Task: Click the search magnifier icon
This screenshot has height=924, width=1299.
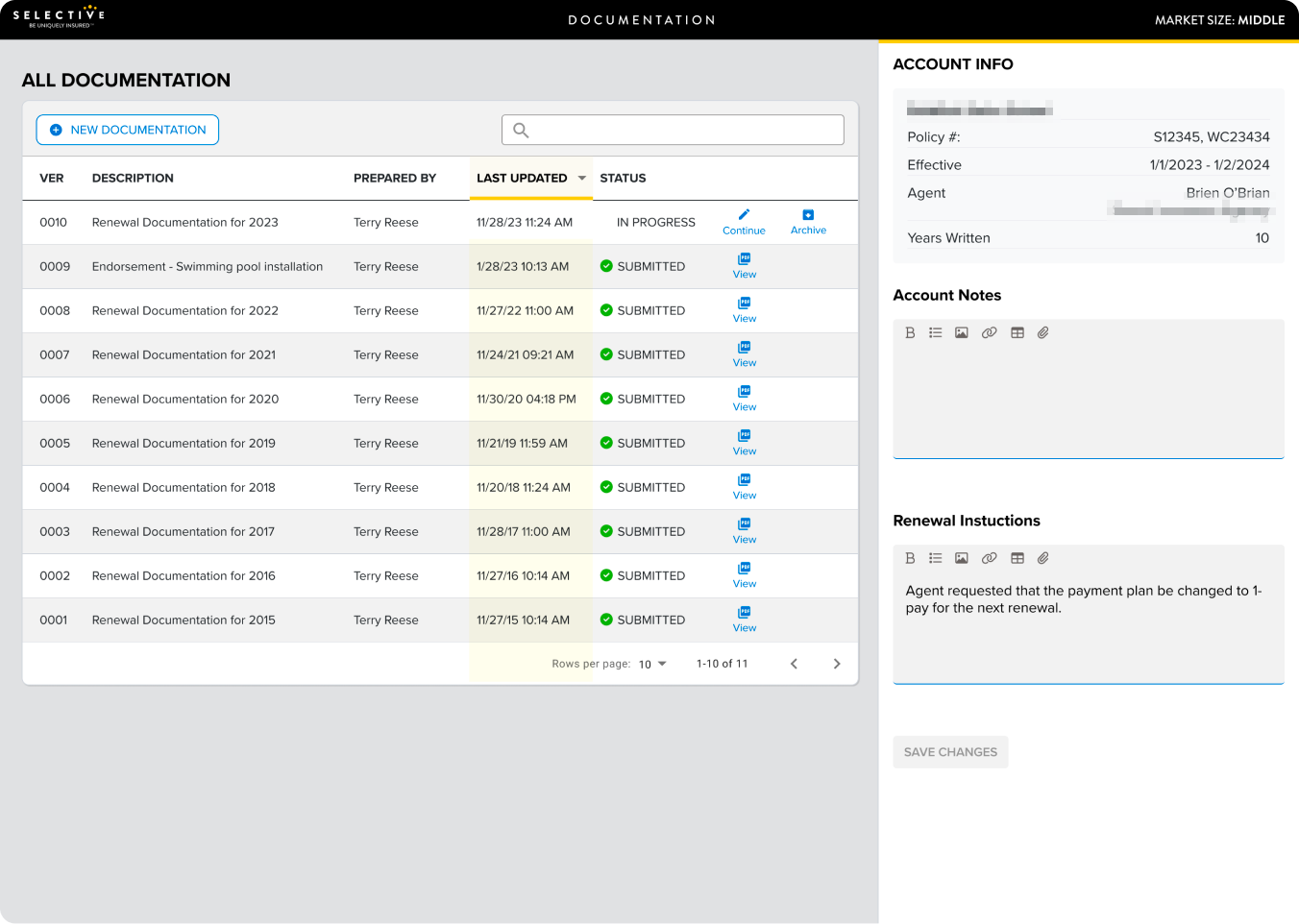Action: (x=521, y=130)
